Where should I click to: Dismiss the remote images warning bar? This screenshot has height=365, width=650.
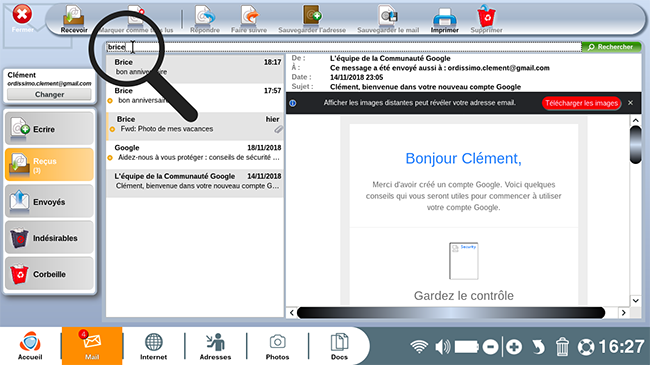click(631, 103)
